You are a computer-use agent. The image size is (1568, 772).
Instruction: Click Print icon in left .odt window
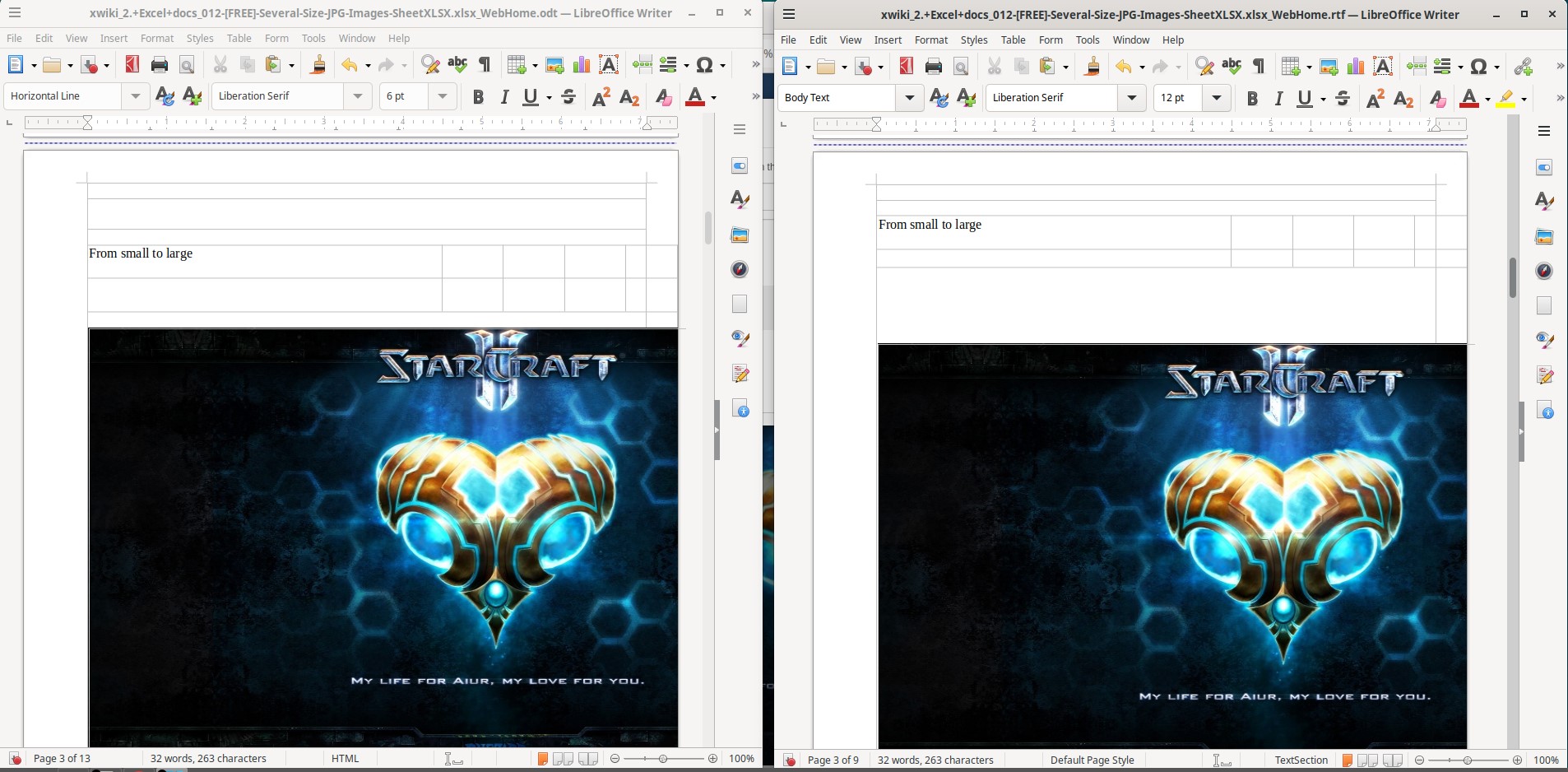coord(160,65)
